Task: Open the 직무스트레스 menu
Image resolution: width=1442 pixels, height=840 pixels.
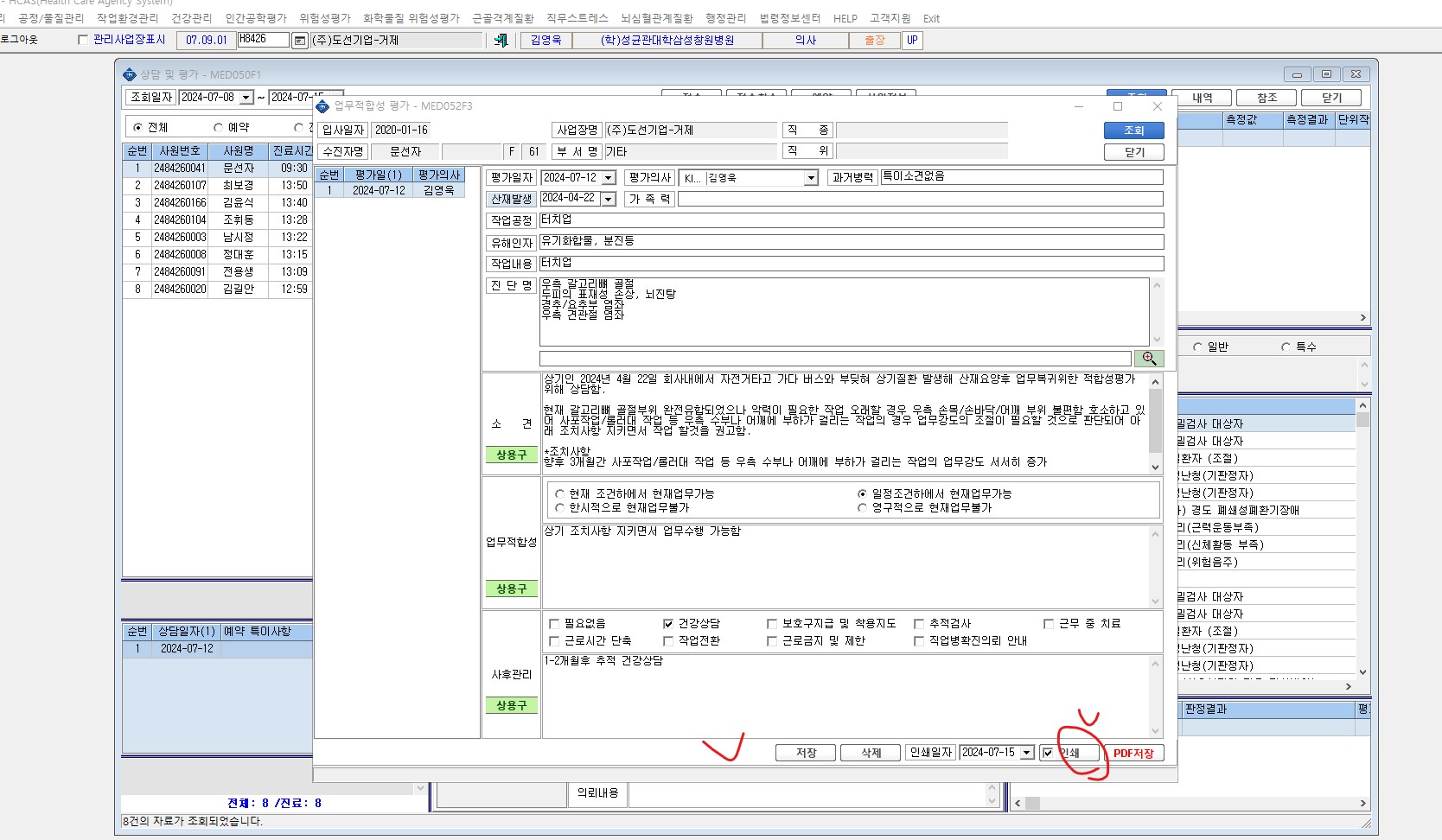Action: pos(577,18)
